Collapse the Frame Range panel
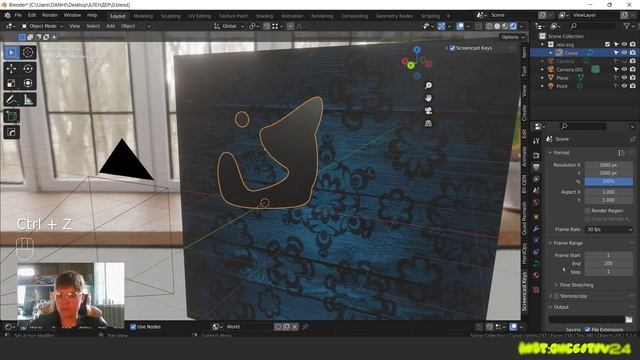 pyautogui.click(x=565, y=243)
